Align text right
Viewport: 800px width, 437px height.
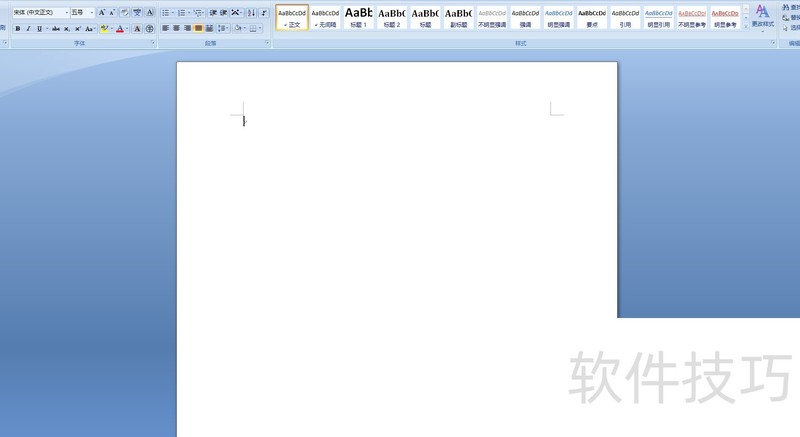point(187,29)
